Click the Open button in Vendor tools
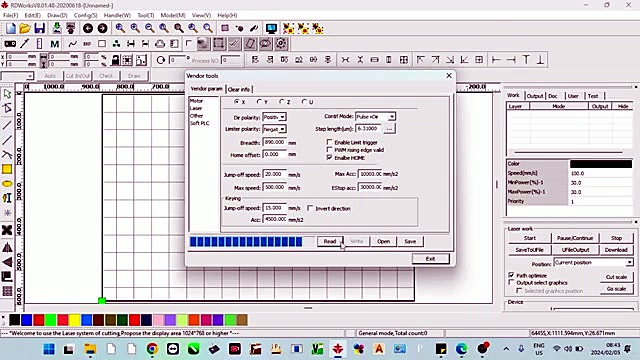Viewport: 640px width, 360px height. pos(383,241)
